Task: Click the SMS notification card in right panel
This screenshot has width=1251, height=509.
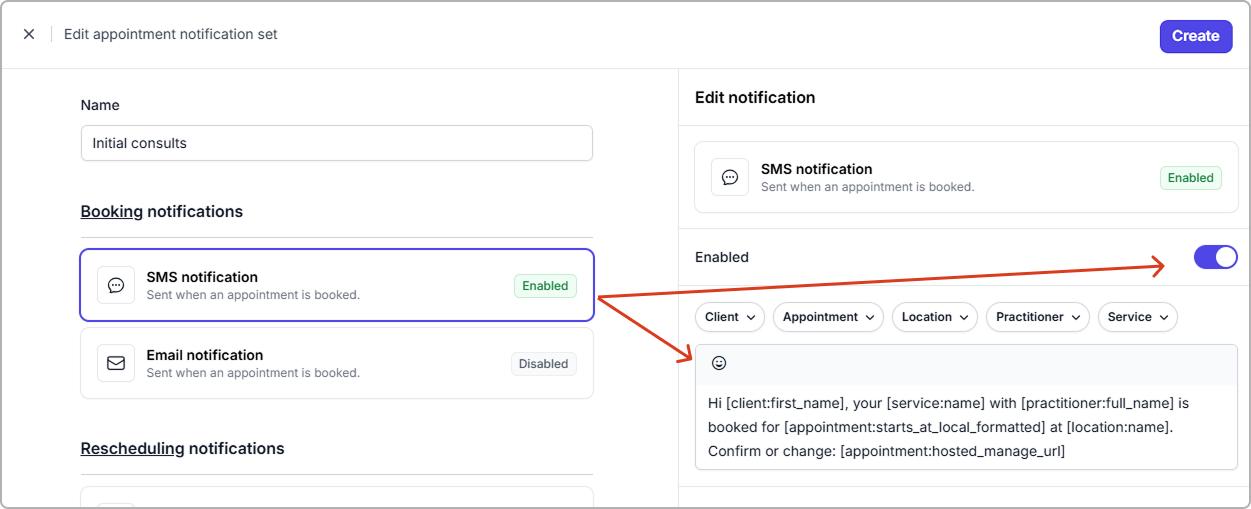Action: (x=950, y=177)
